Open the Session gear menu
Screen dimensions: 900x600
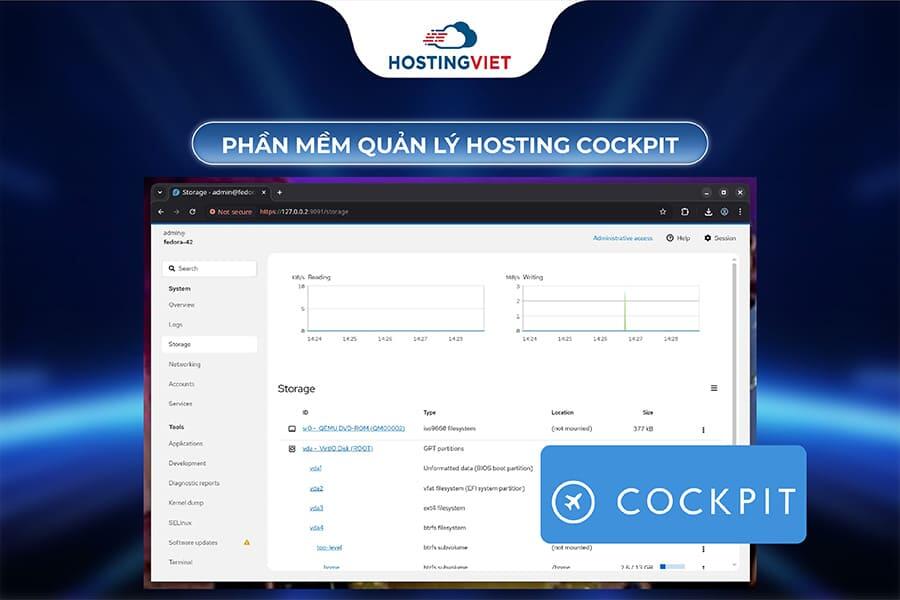point(708,238)
